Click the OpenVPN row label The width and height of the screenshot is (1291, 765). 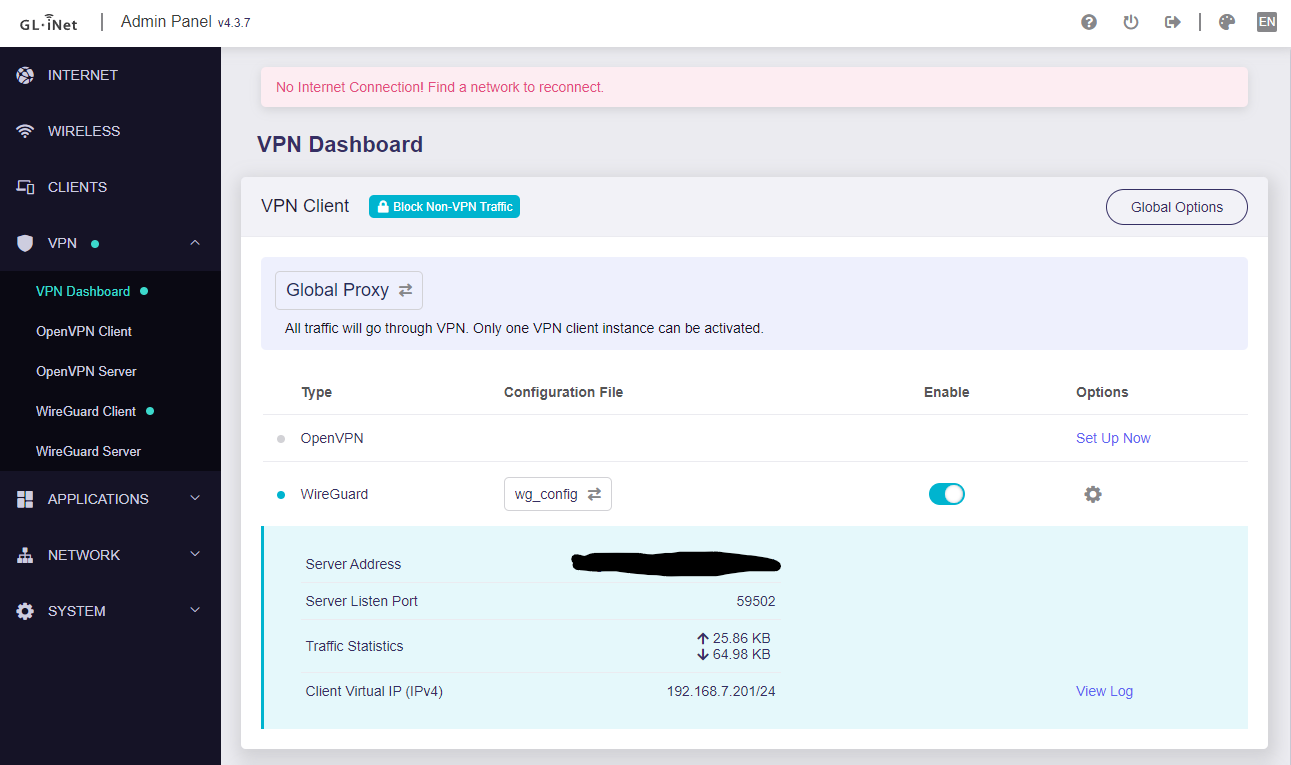[334, 438]
